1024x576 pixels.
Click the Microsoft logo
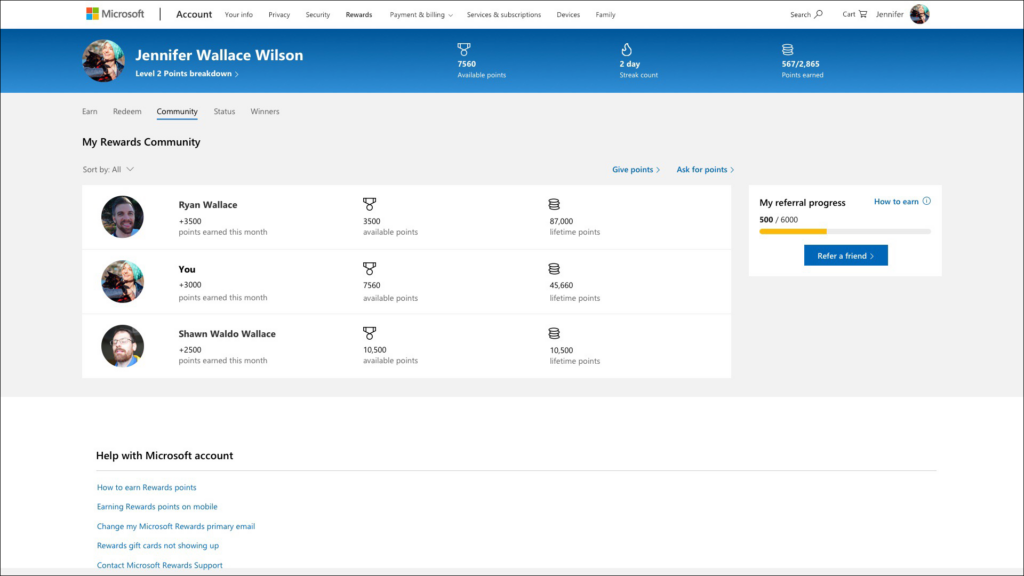[x=115, y=14]
